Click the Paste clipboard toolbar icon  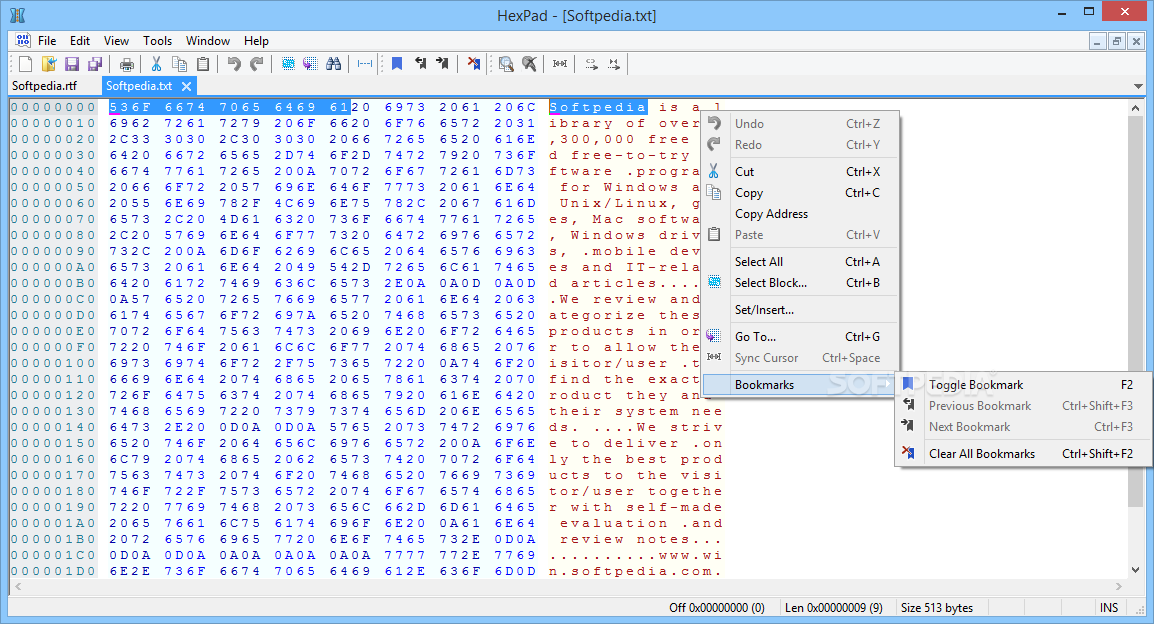click(202, 64)
